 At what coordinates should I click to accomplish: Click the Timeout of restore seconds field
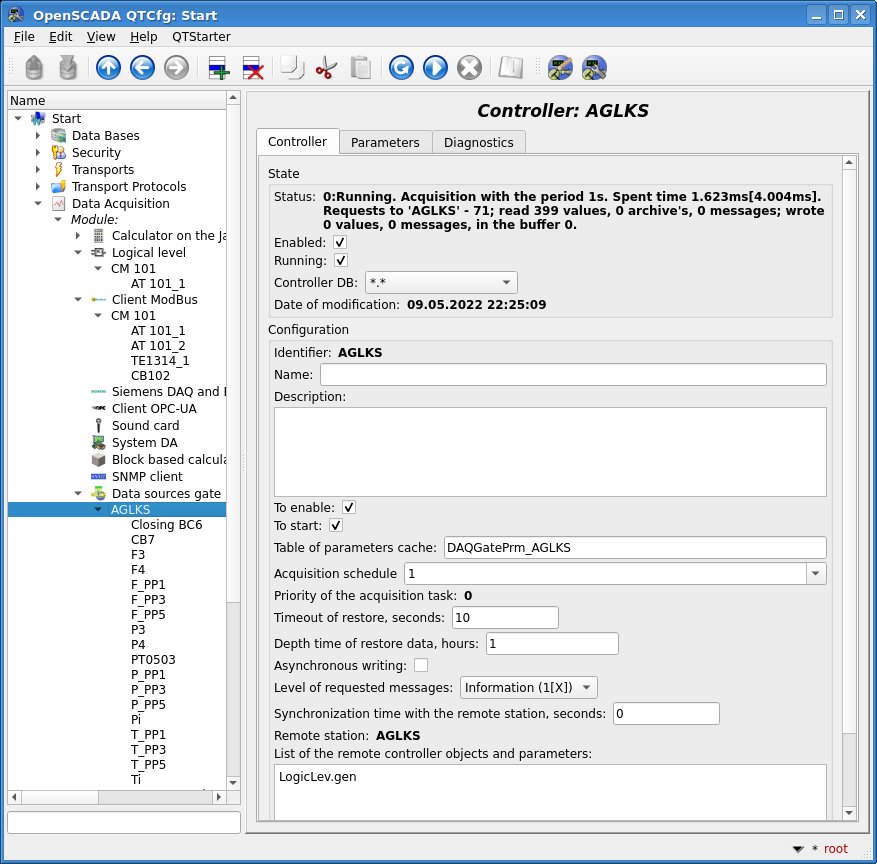point(505,617)
